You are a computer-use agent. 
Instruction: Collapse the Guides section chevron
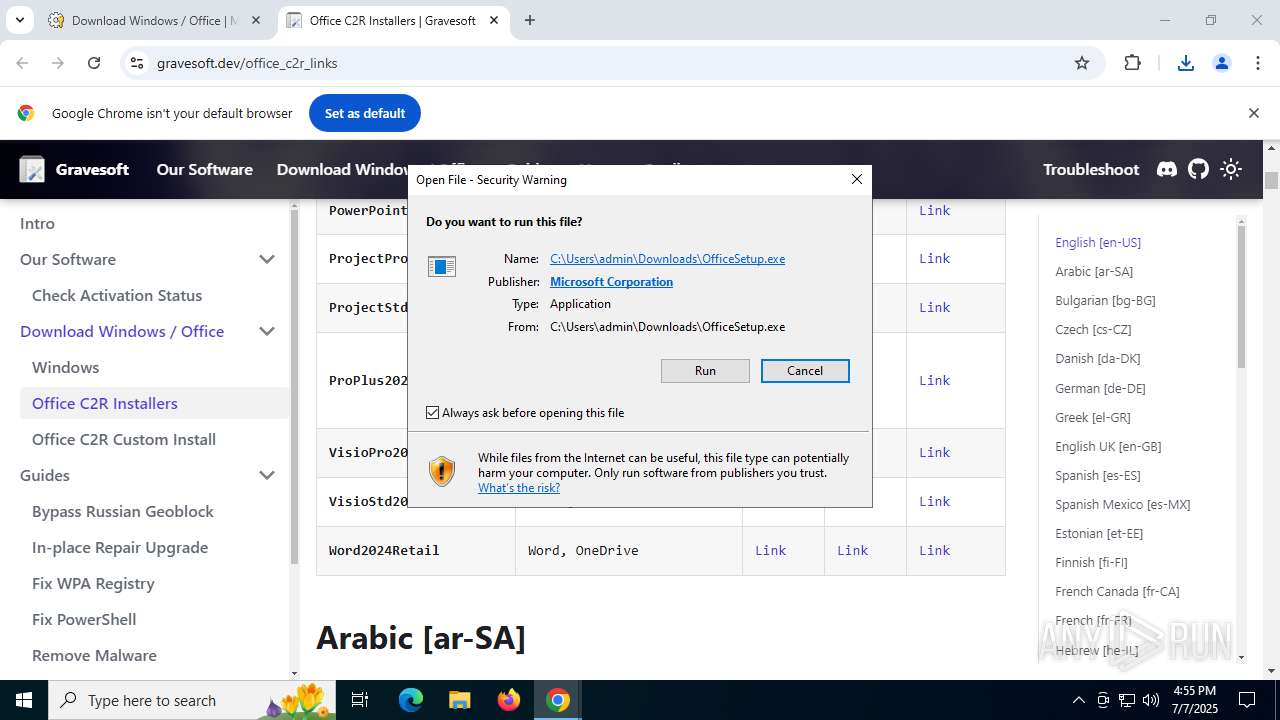click(x=267, y=475)
